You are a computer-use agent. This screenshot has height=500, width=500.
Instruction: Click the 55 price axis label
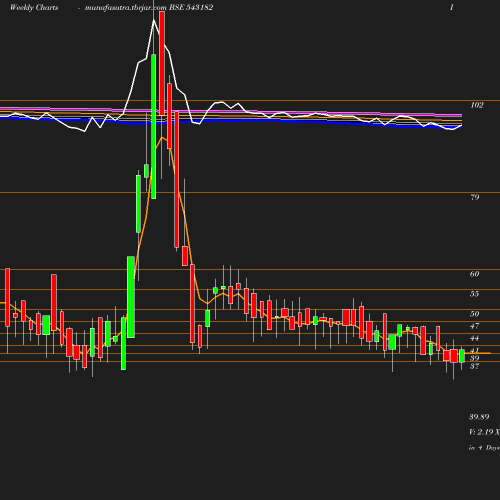(x=475, y=294)
